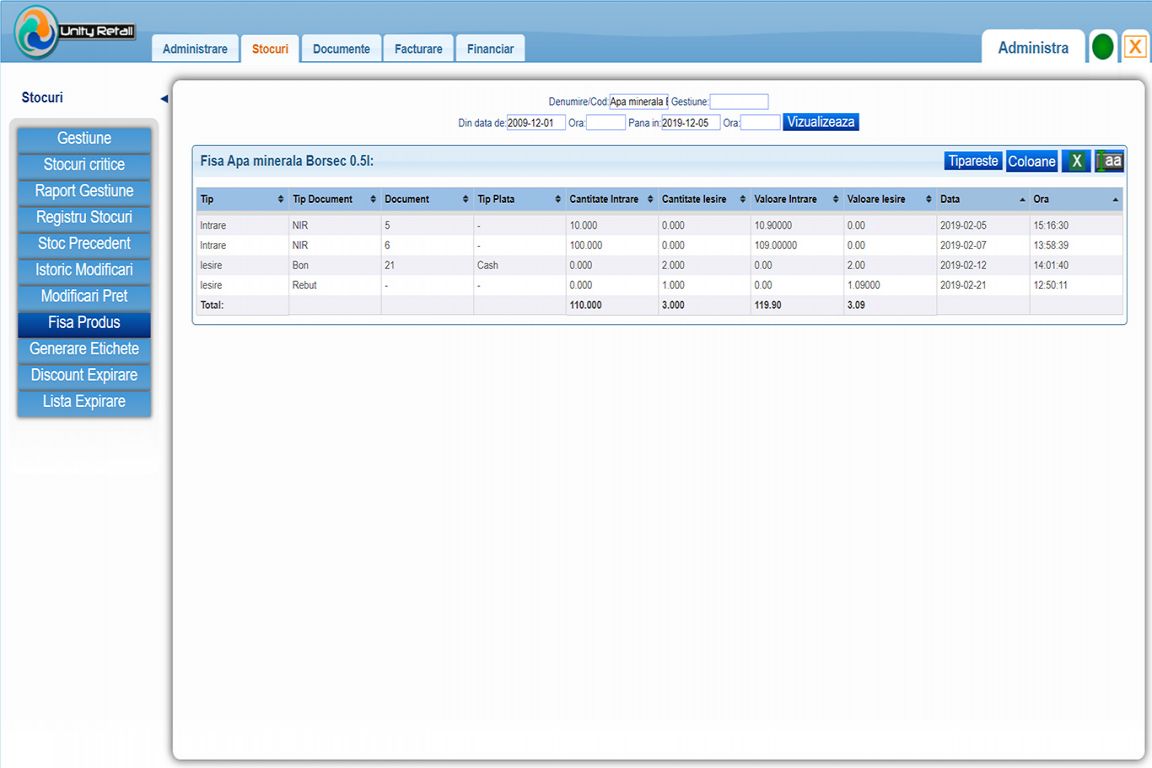Open Lista Expirare in the sidebar
Screen dimensions: 1152x768
(x=84, y=402)
